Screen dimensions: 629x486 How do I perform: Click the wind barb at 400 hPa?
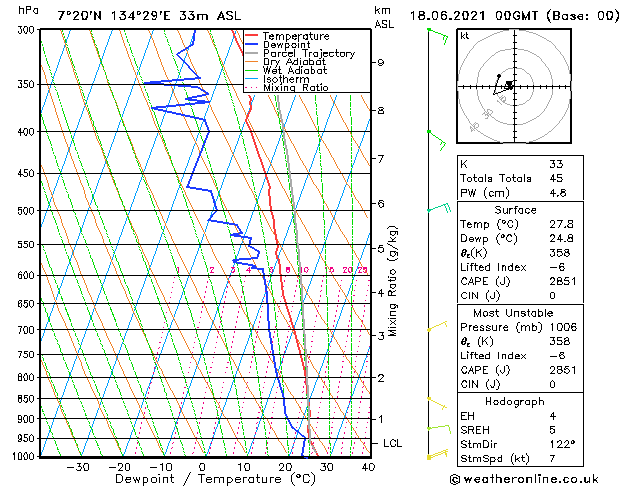pyautogui.click(x=436, y=137)
